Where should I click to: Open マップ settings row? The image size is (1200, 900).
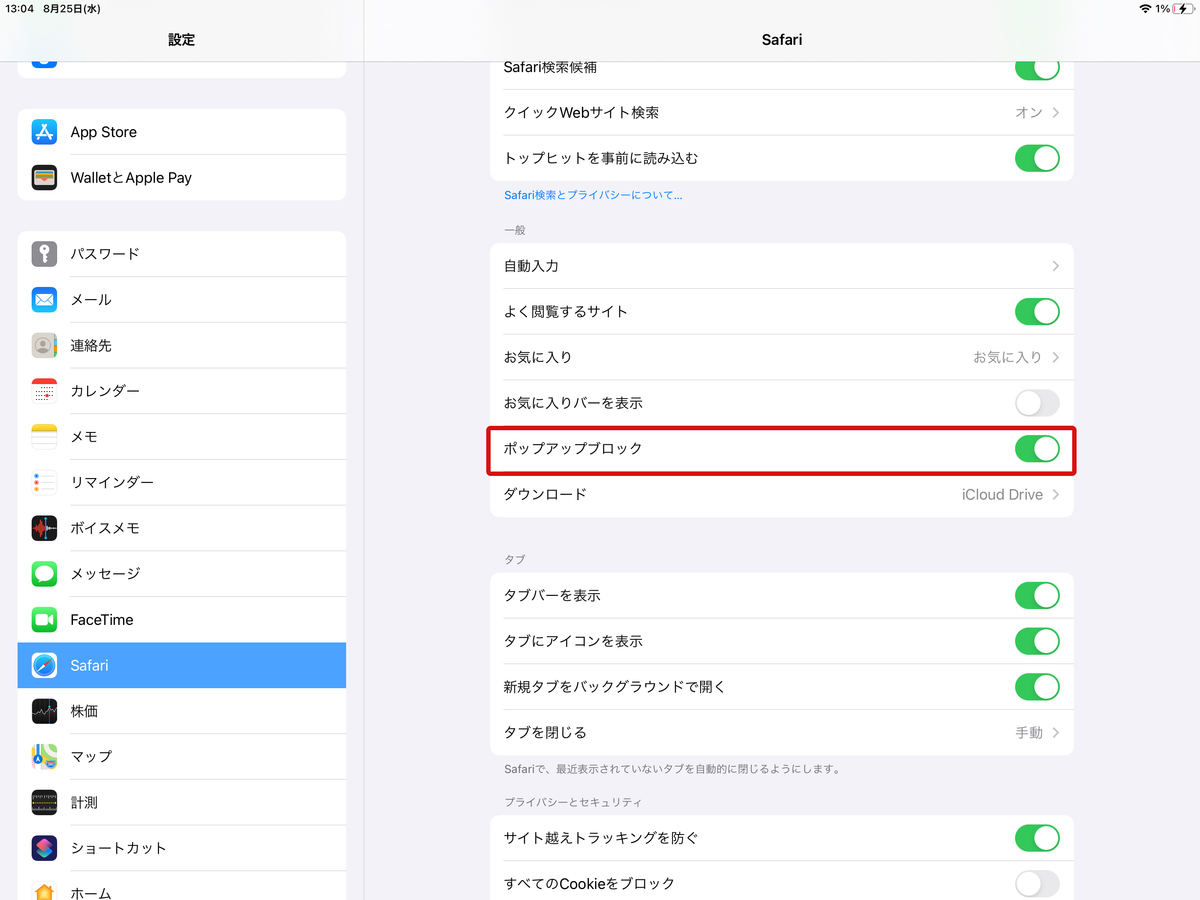tap(182, 757)
